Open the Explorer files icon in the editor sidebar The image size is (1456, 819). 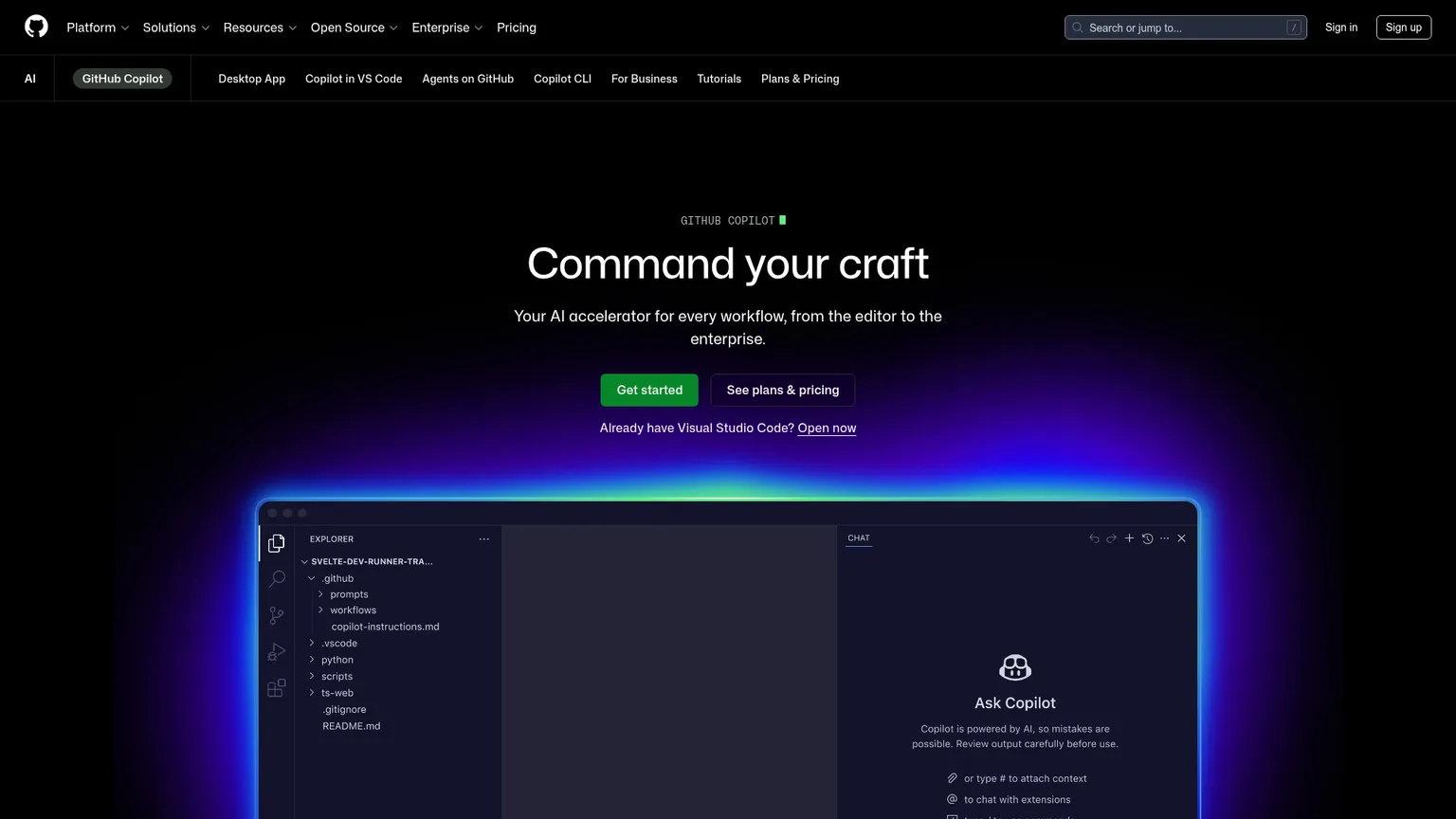click(x=276, y=543)
